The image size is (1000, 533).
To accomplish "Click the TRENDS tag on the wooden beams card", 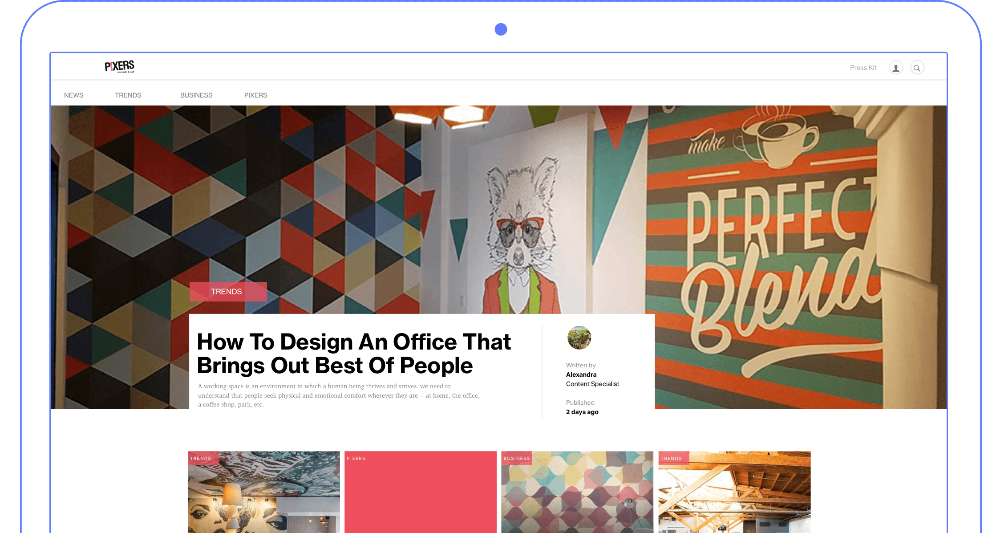I will pyautogui.click(x=673, y=458).
